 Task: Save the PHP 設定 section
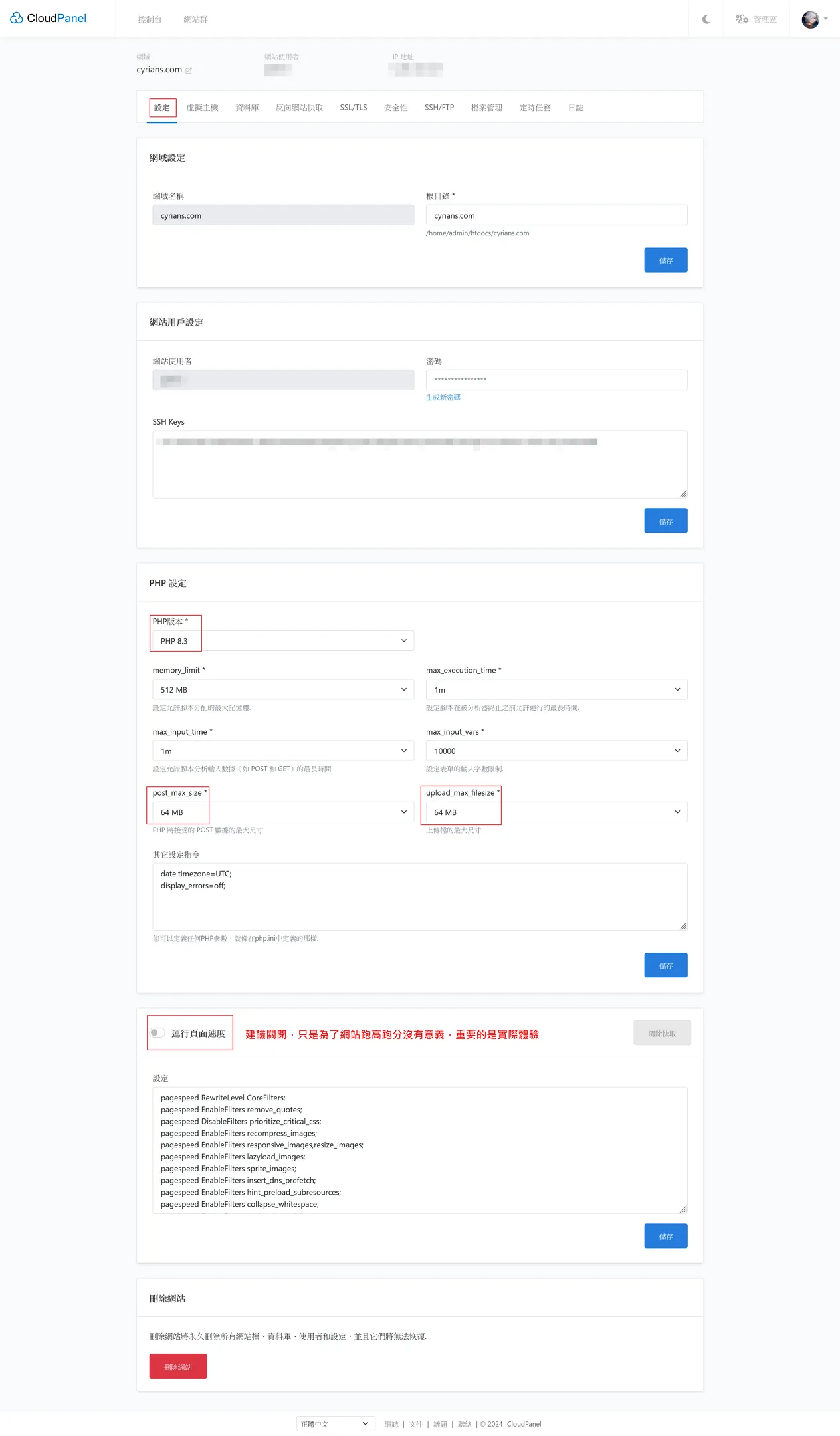tap(665, 965)
